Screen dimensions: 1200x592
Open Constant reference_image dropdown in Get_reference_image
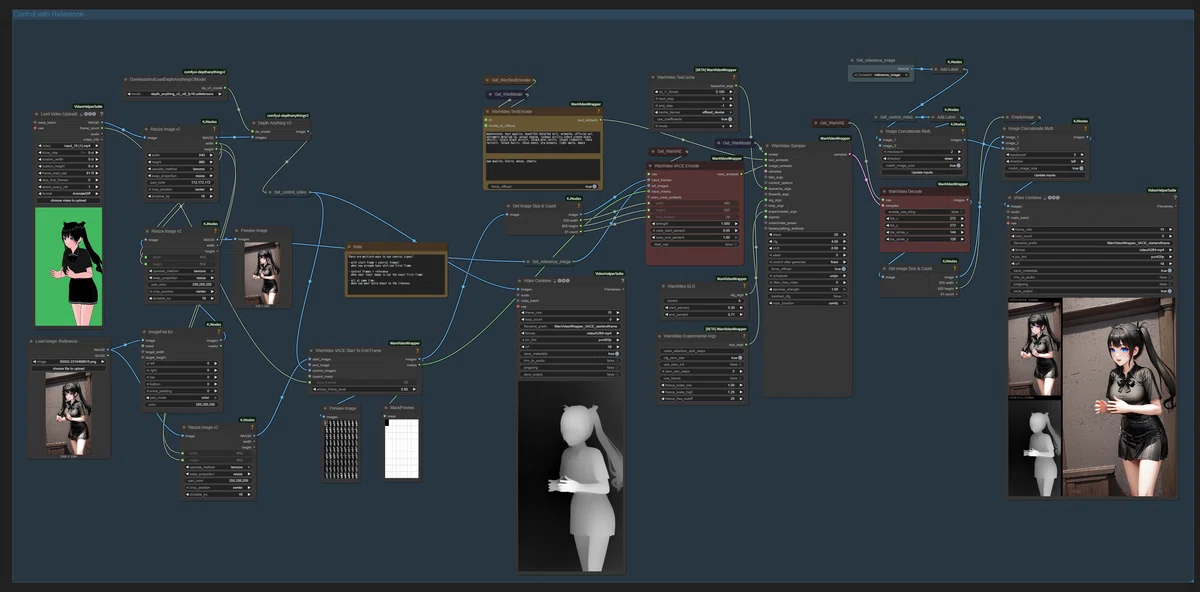pos(880,75)
